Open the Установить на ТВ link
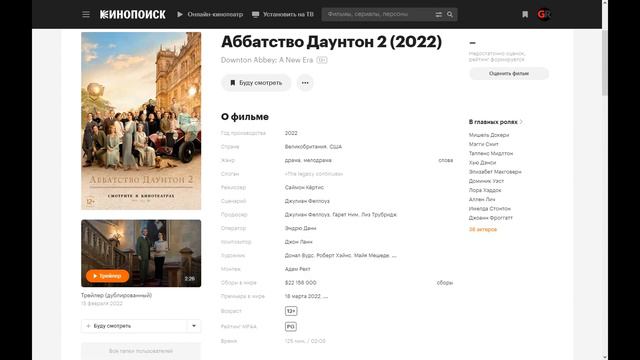This screenshot has height=360, width=640. 283,14
